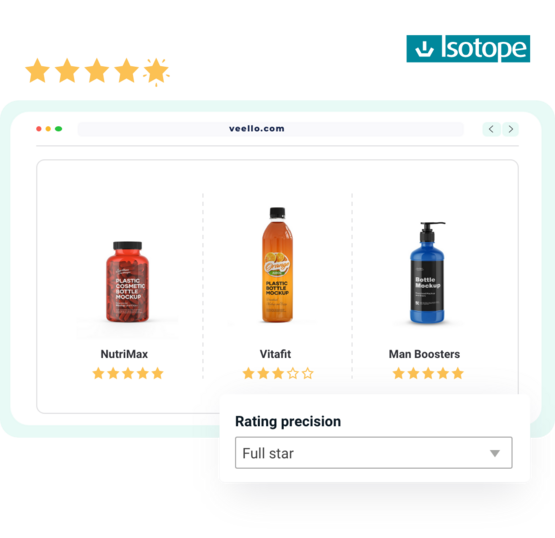This screenshot has height=538, width=555.
Task: Click the sparkling fifth star at top
Action: coord(156,72)
